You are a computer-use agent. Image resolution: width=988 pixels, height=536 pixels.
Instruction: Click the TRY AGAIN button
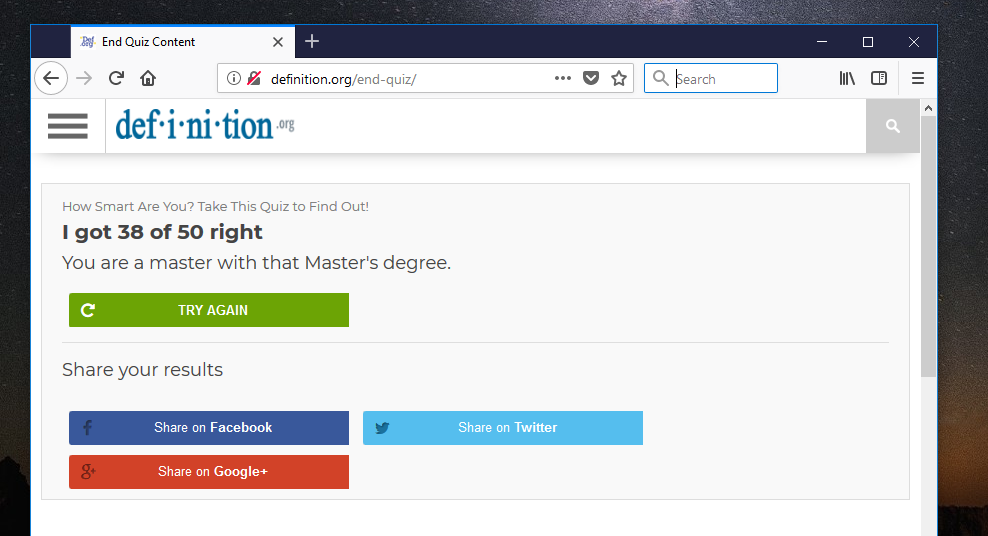[209, 310]
